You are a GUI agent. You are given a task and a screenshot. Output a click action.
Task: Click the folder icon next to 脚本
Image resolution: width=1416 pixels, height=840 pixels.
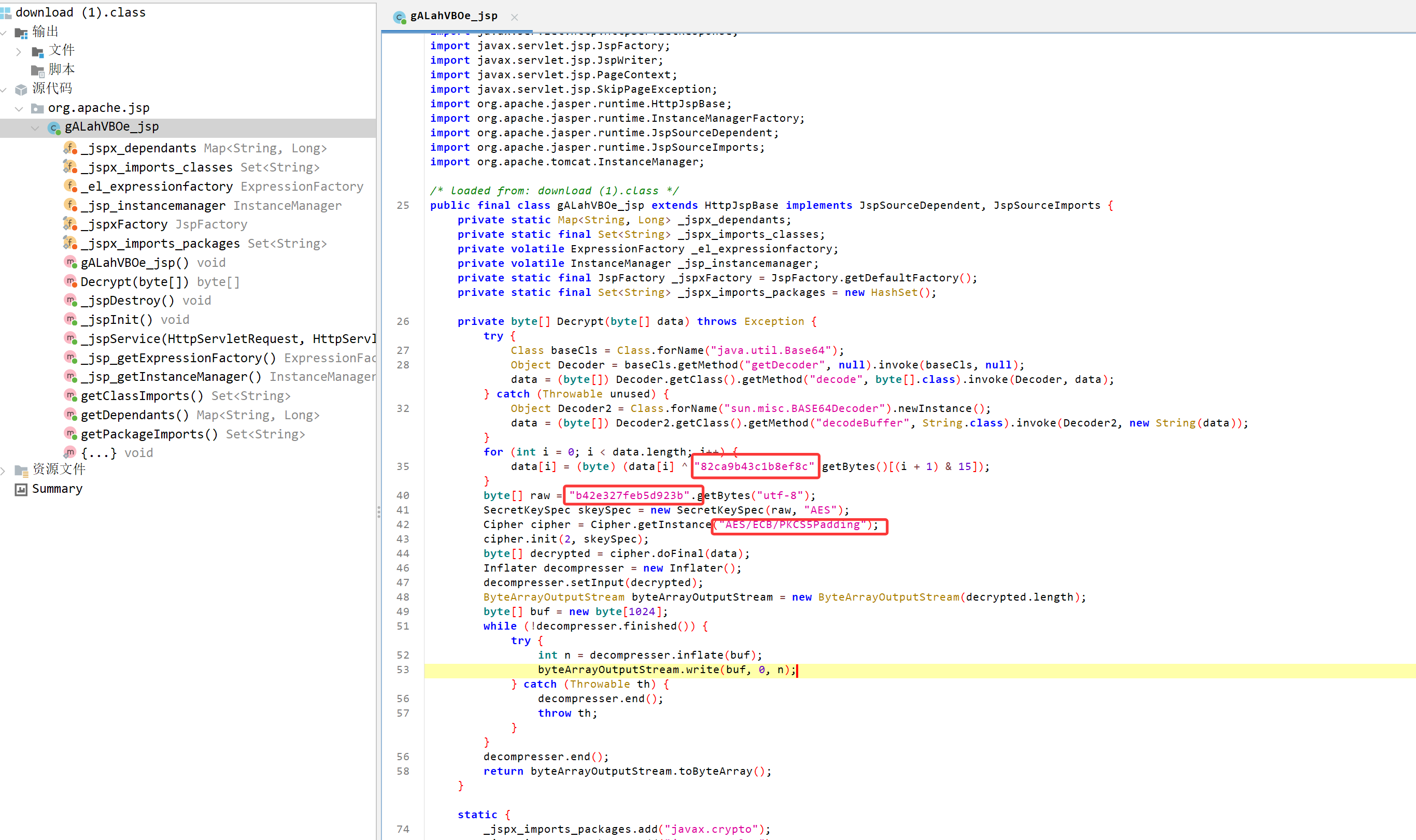[37, 70]
